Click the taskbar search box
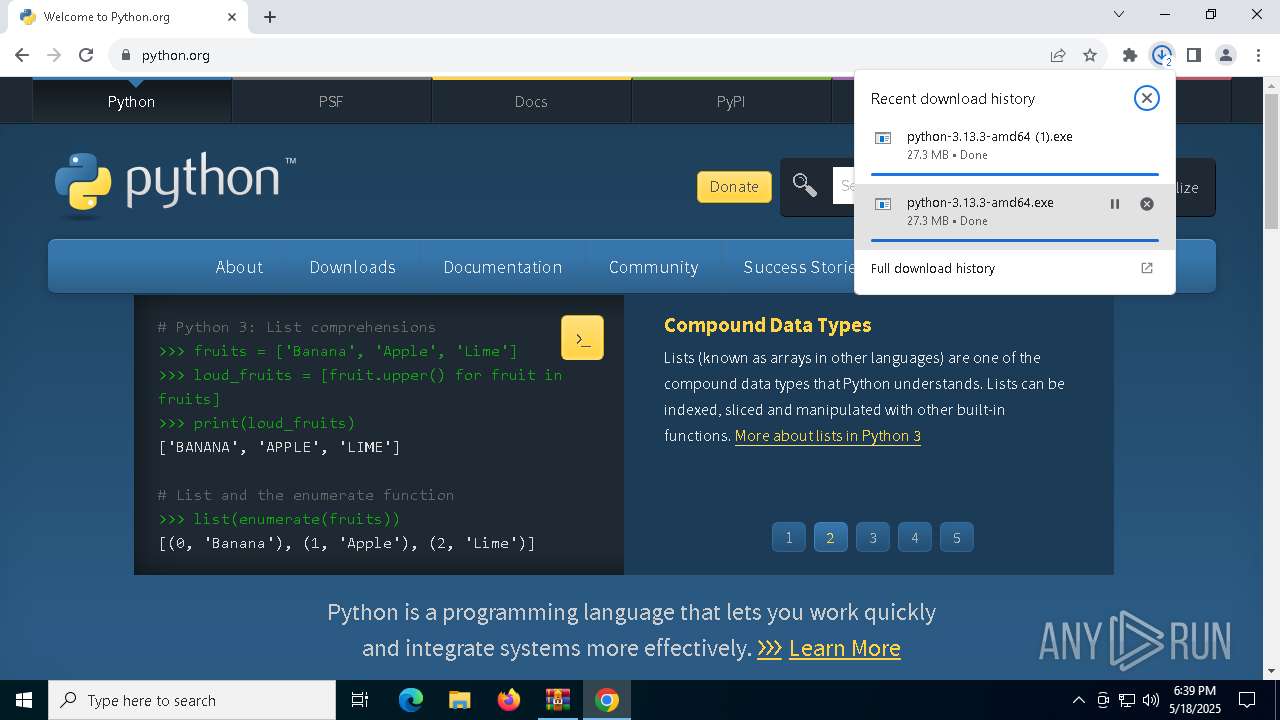The image size is (1280, 720). pyautogui.click(x=192, y=700)
